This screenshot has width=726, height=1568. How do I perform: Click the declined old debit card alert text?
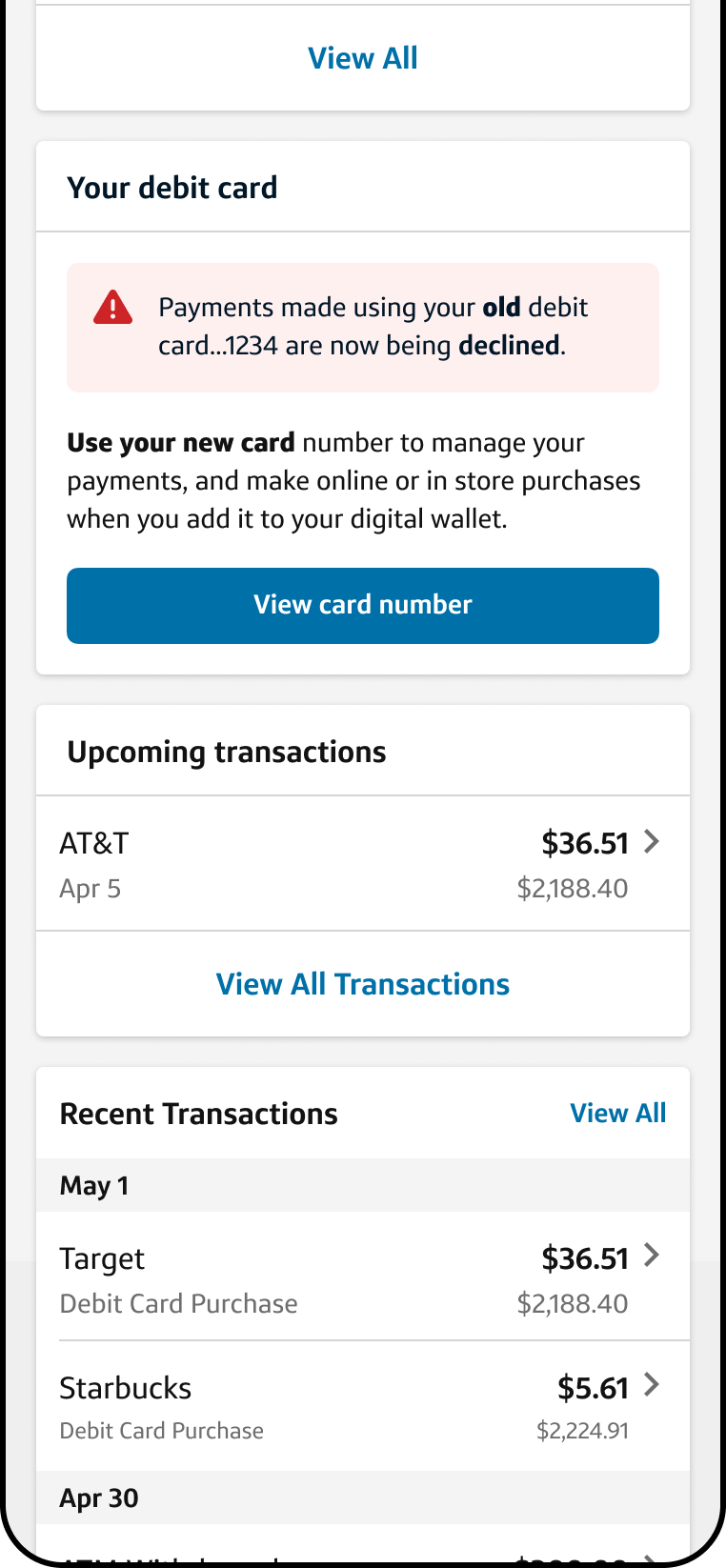pos(373,327)
